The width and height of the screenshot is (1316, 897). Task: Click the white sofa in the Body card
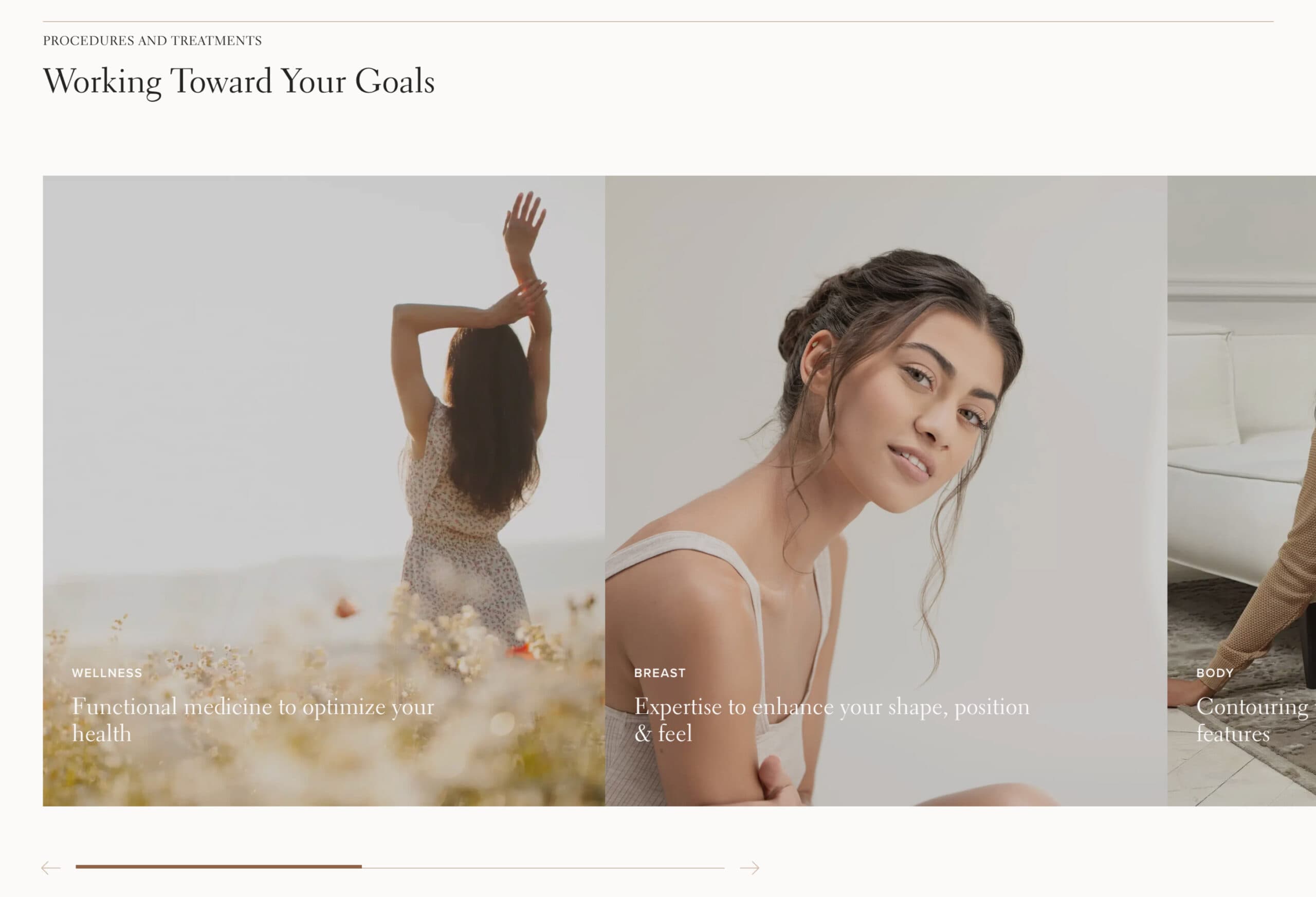(x=1240, y=453)
